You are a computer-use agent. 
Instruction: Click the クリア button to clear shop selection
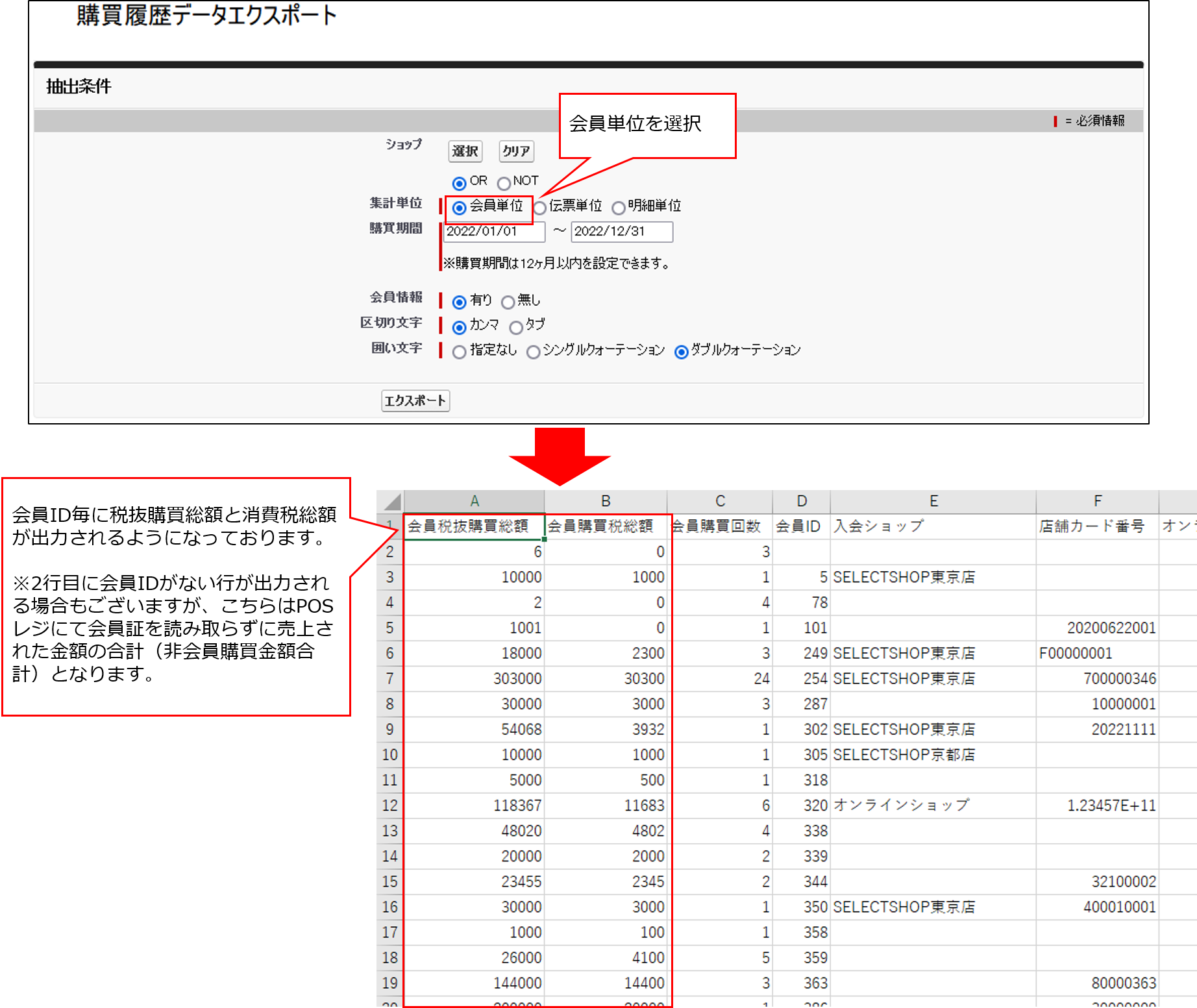point(516,151)
